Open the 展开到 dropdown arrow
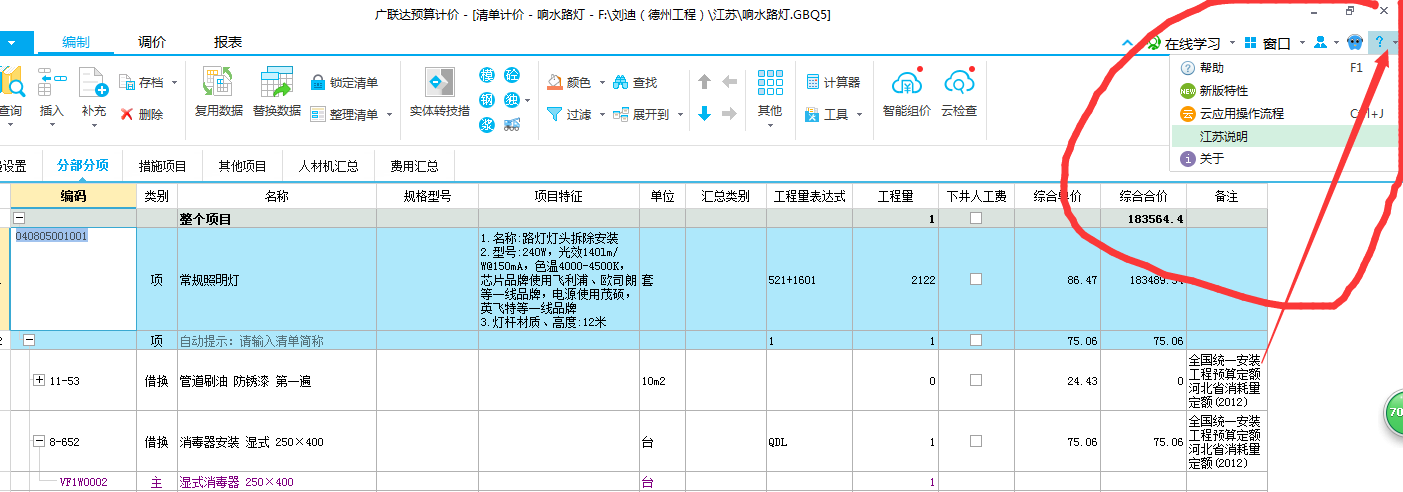Image resolution: width=1403 pixels, height=492 pixels. [x=680, y=115]
